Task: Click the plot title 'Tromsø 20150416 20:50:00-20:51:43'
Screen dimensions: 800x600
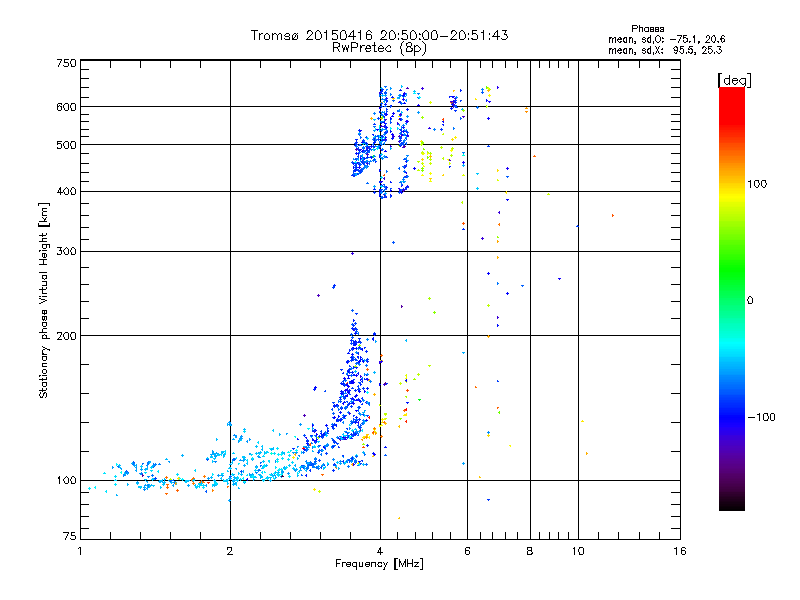Action: (379, 35)
